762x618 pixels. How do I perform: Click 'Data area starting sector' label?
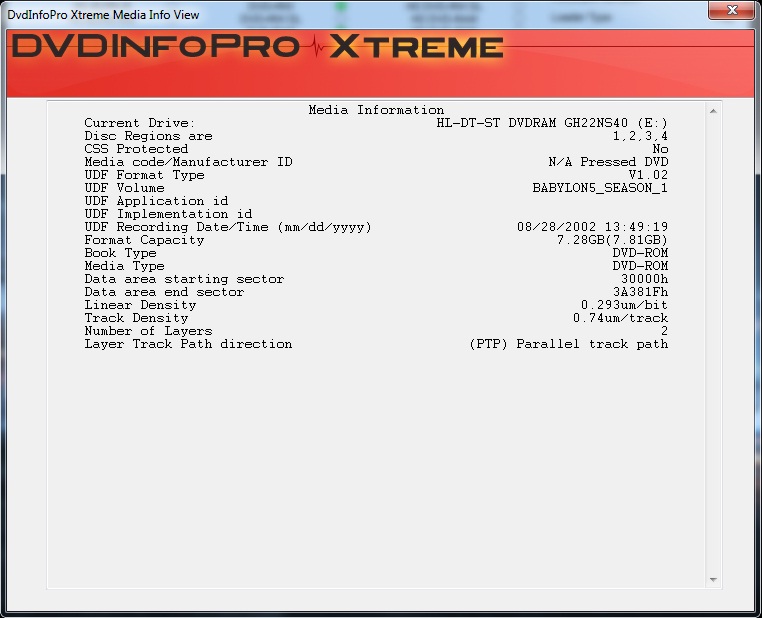184,279
